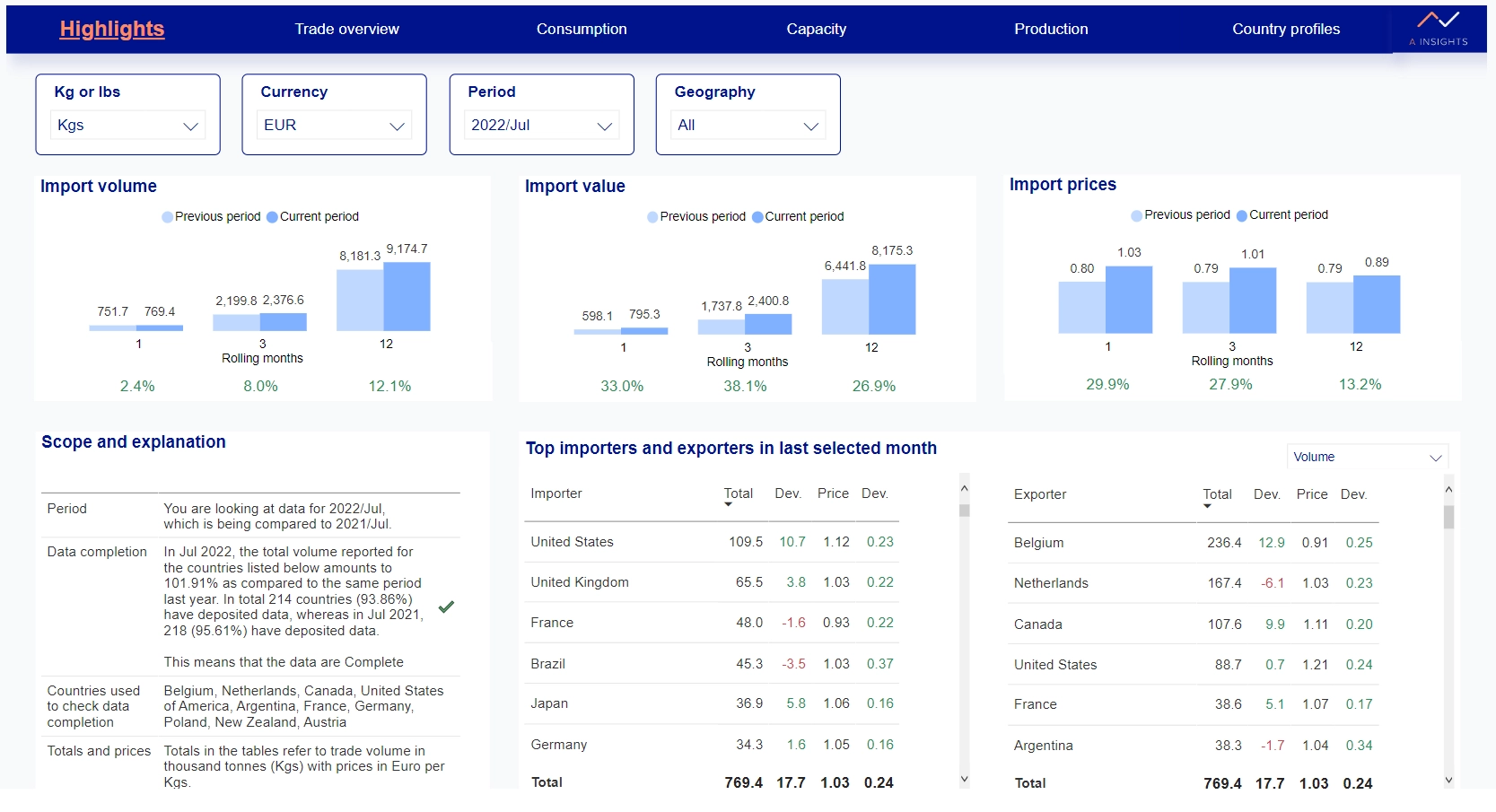This screenshot has height=812, width=1496.
Task: Toggle Previous period legend in Import volume
Action: click(x=212, y=216)
